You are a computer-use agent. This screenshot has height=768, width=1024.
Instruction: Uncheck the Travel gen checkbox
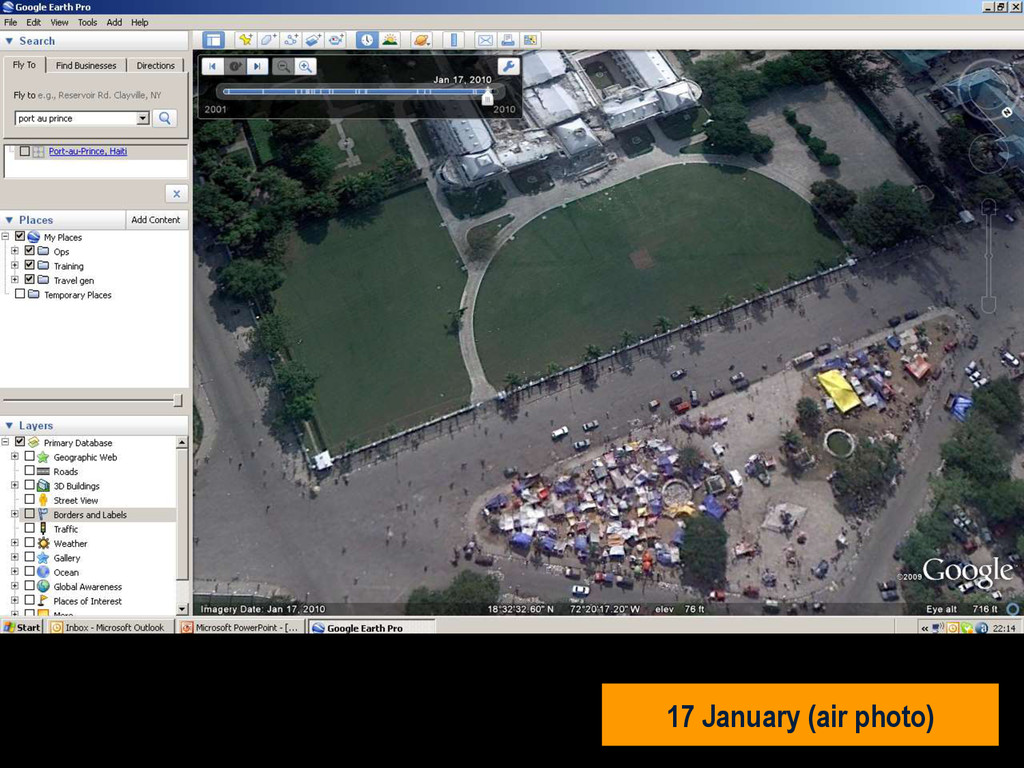coord(29,280)
